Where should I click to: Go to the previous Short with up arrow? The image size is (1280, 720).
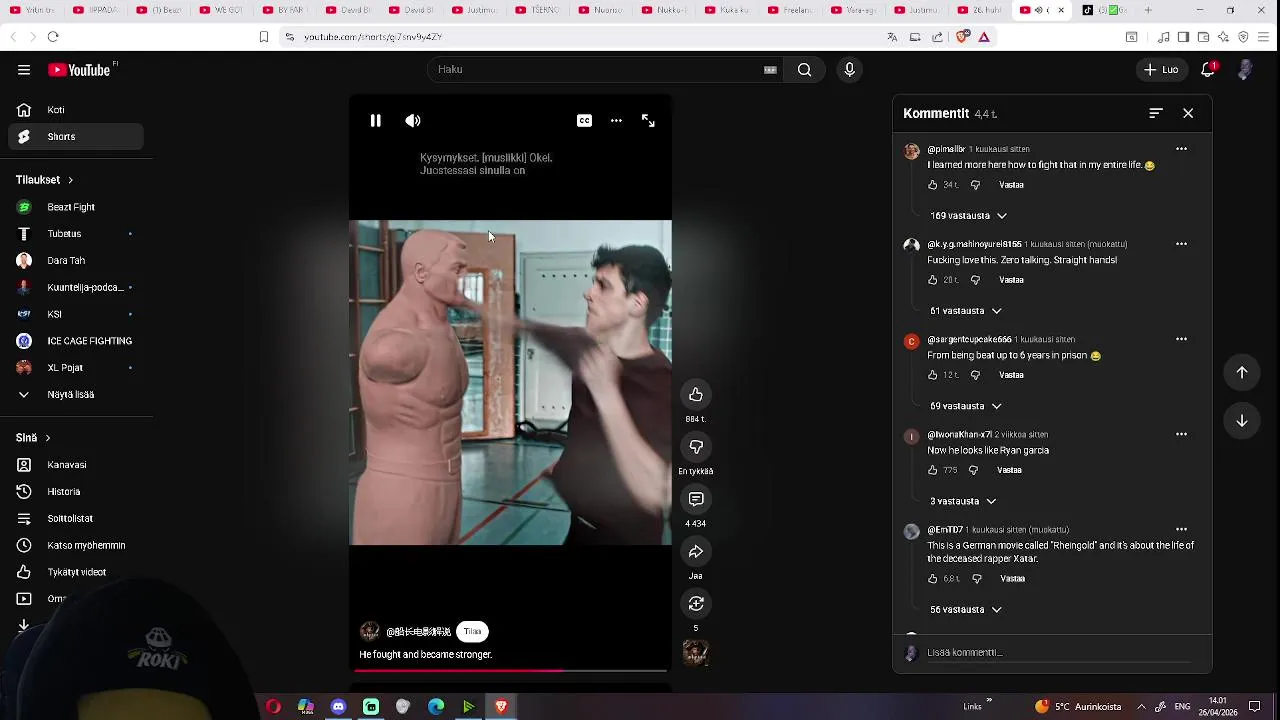click(x=1242, y=373)
